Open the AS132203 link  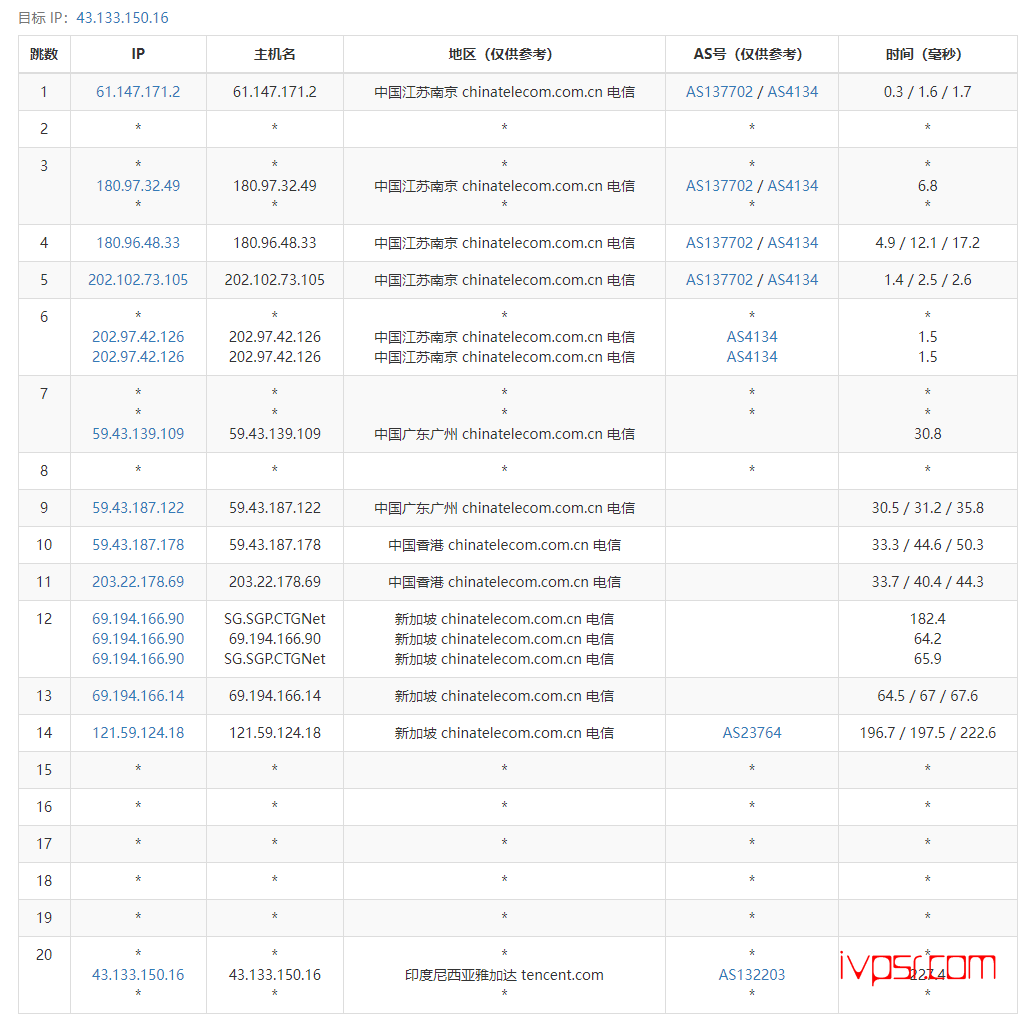[752, 975]
